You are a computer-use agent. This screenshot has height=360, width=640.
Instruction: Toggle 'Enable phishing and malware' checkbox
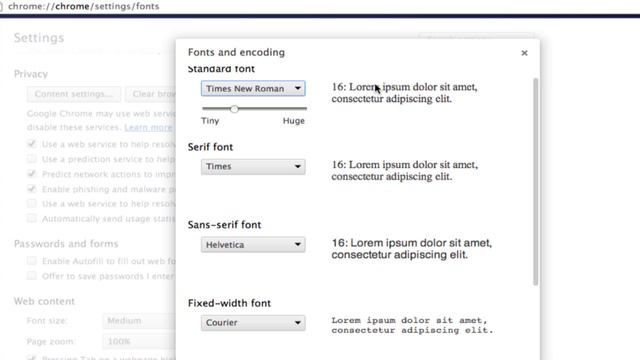pos(31,189)
